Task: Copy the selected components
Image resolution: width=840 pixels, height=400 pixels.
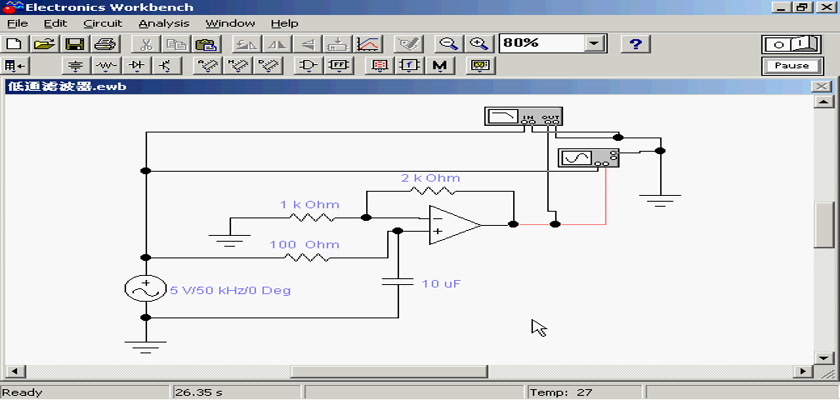Action: 175,44
